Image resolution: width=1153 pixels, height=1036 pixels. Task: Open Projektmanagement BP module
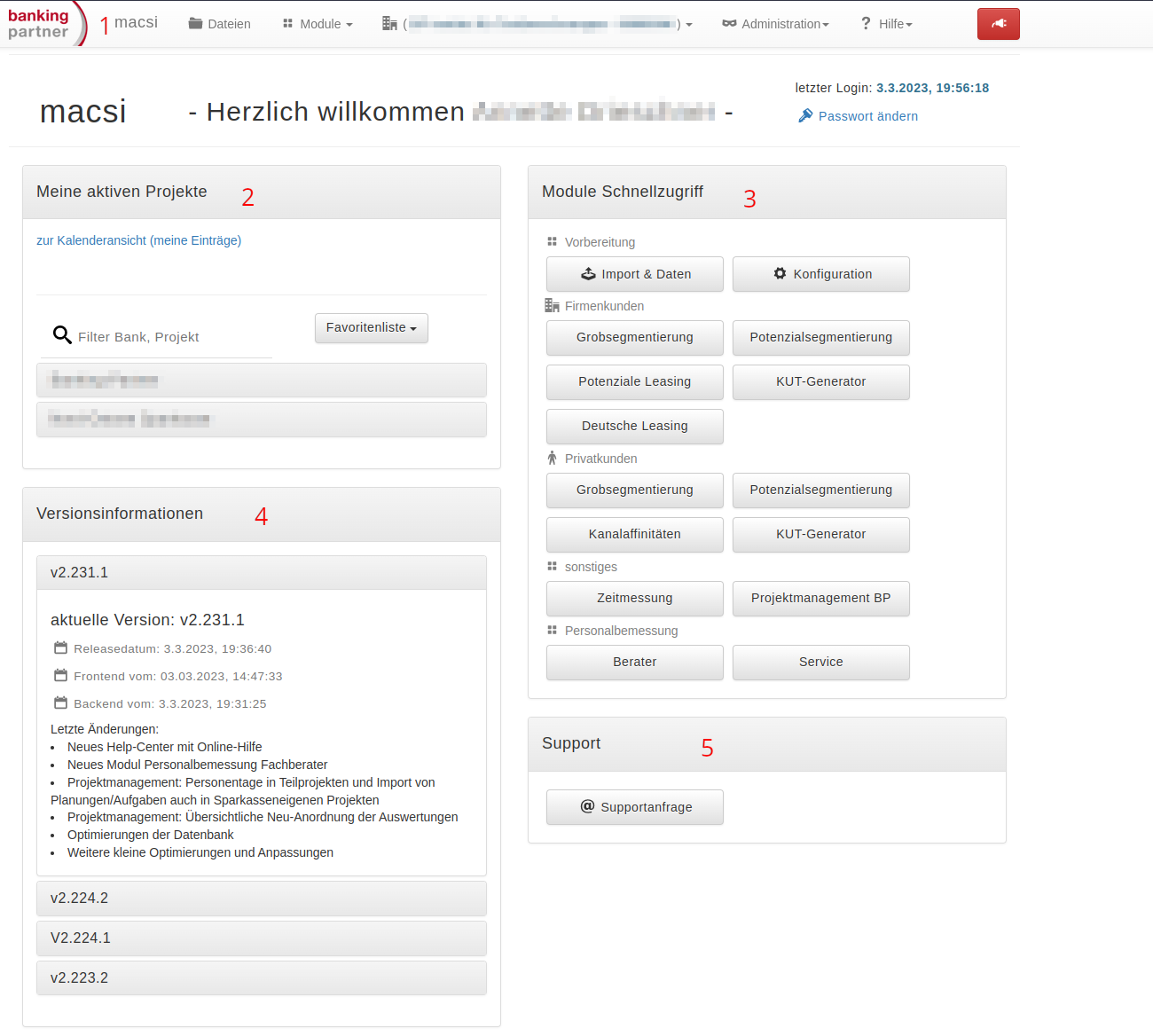[821, 599]
